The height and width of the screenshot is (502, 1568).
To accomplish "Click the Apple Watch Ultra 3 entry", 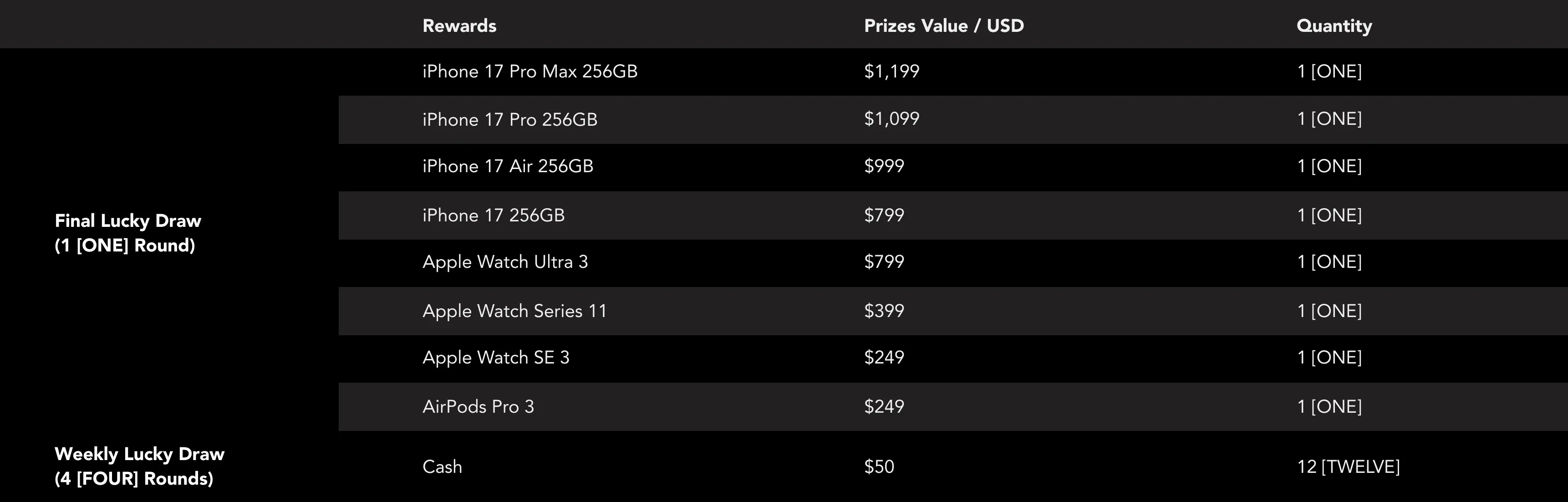I will 504,262.
